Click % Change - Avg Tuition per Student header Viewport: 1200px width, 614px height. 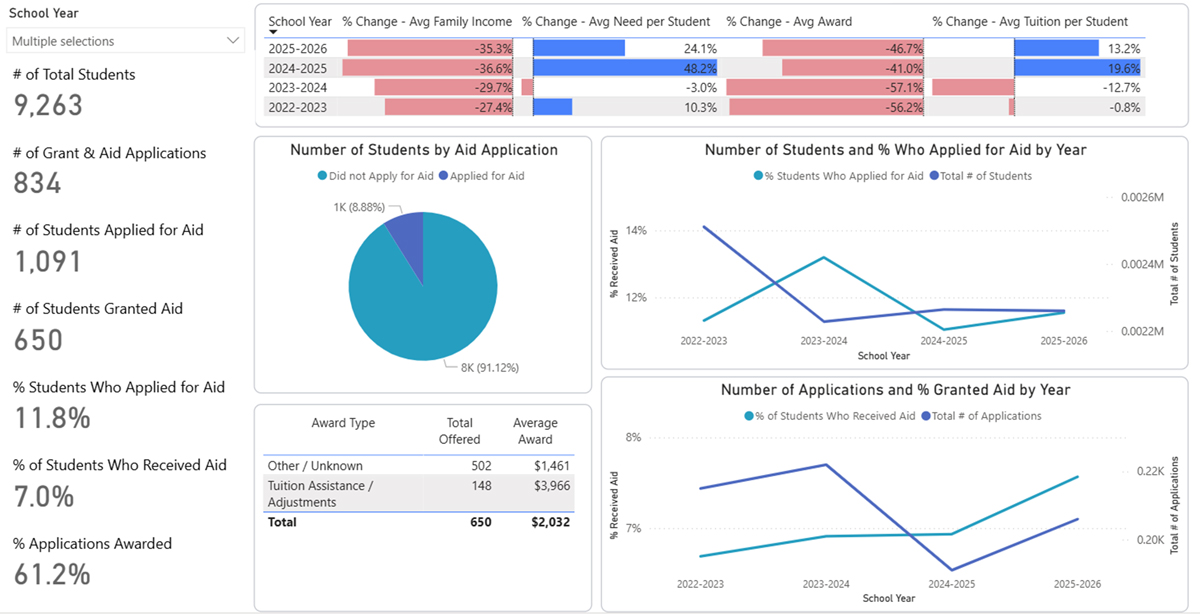tap(1030, 21)
